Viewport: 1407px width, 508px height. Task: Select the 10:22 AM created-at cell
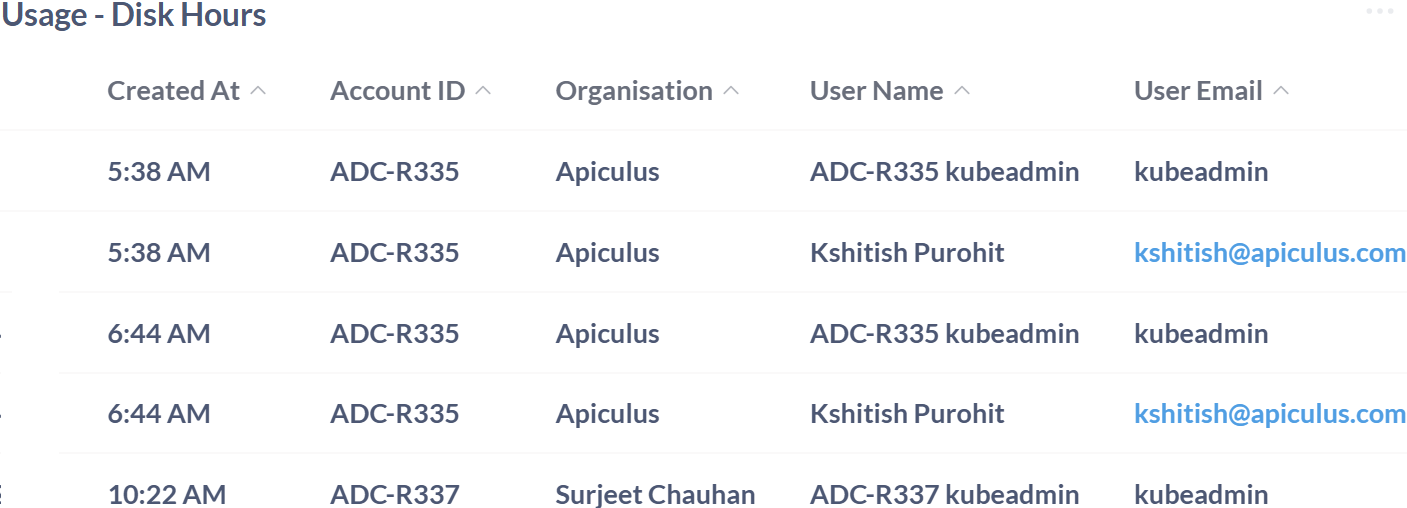166,494
